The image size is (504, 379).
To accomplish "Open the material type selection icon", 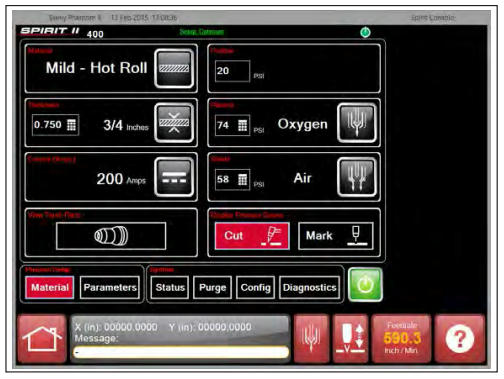I will pyautogui.click(x=174, y=68).
